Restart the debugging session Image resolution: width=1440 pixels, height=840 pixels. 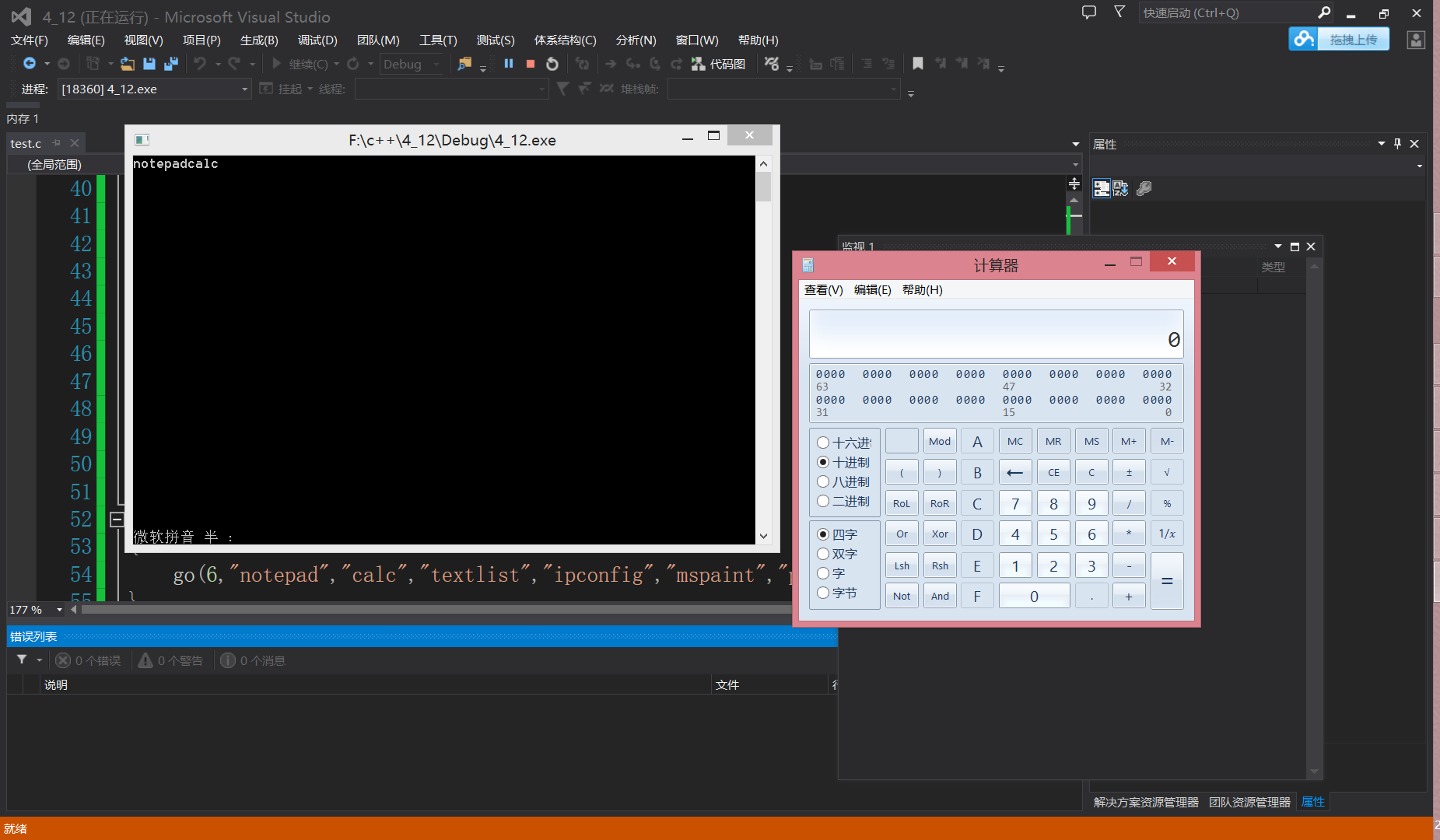[x=552, y=64]
